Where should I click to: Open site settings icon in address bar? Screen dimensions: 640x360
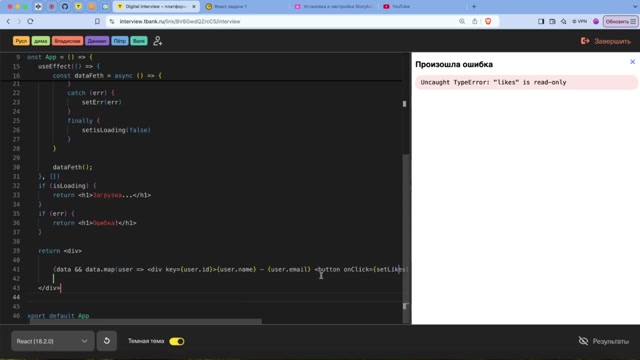pos(112,21)
